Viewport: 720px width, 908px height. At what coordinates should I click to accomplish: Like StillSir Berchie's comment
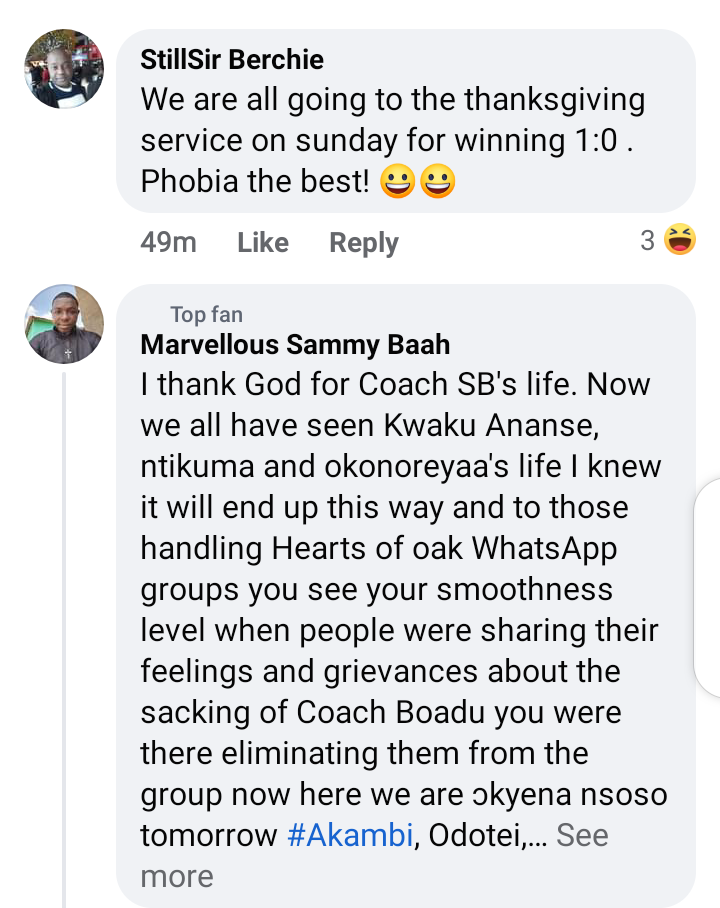(x=263, y=243)
